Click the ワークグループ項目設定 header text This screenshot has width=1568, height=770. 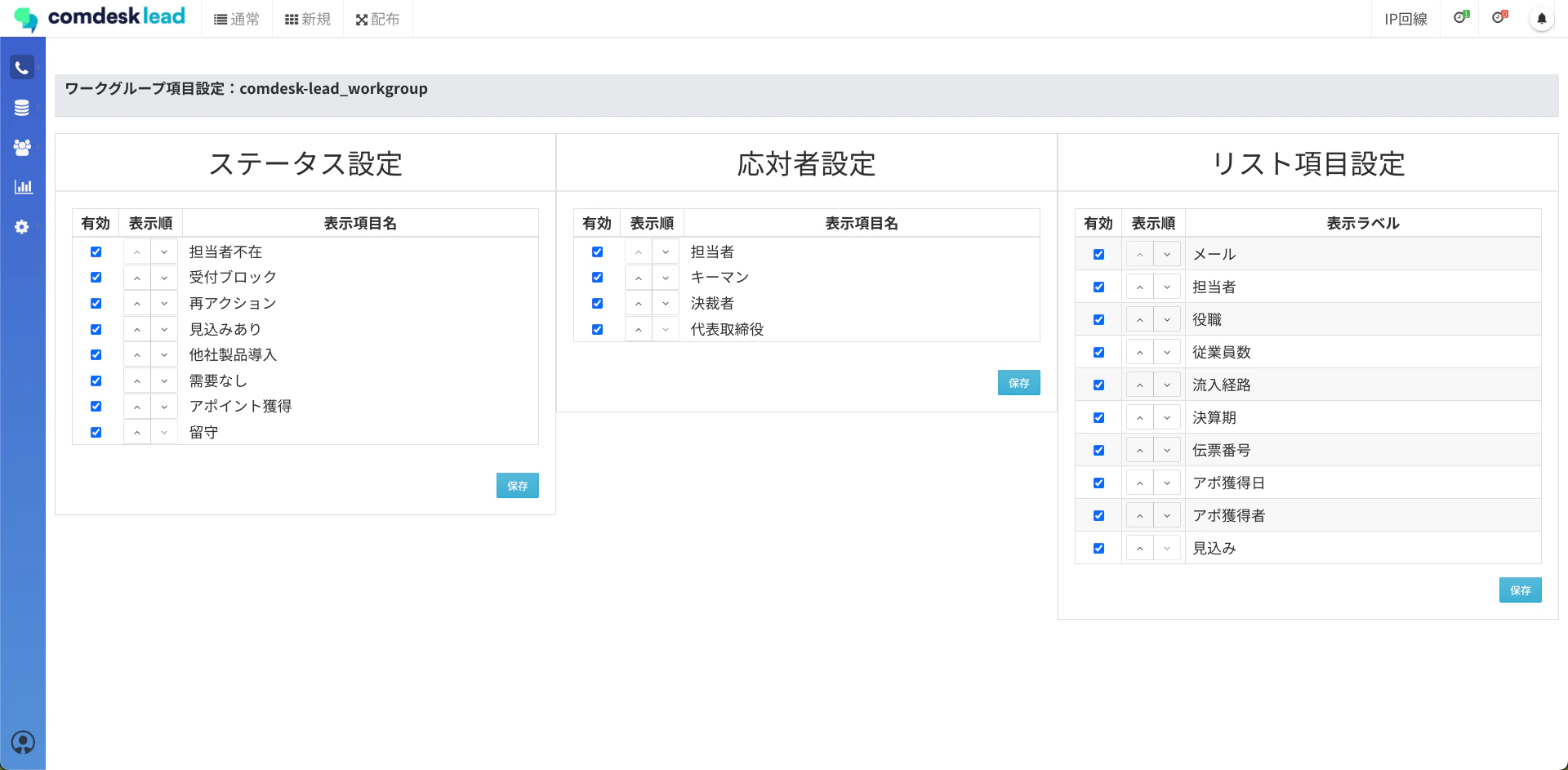pyautogui.click(x=246, y=88)
